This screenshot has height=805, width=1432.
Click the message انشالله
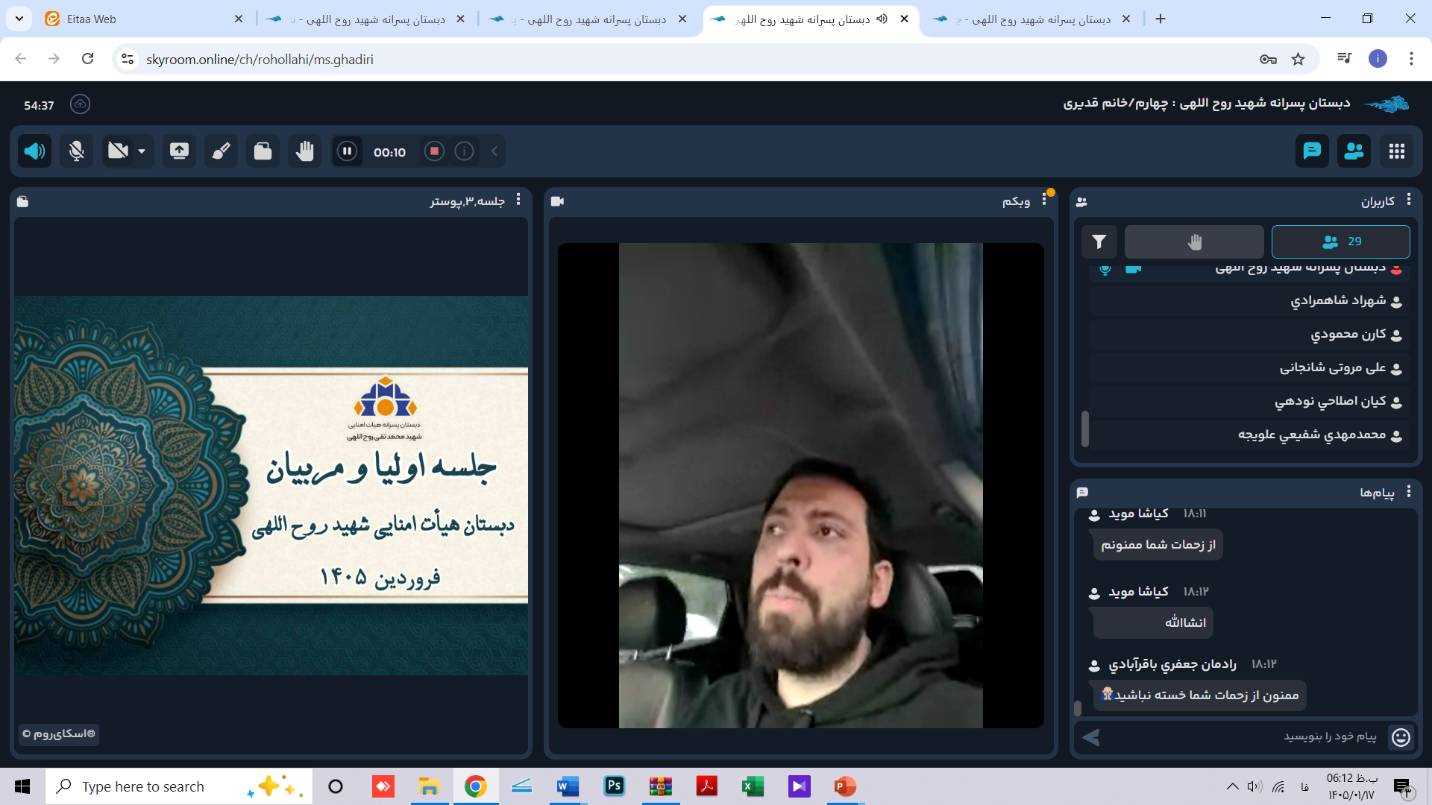click(1153, 622)
